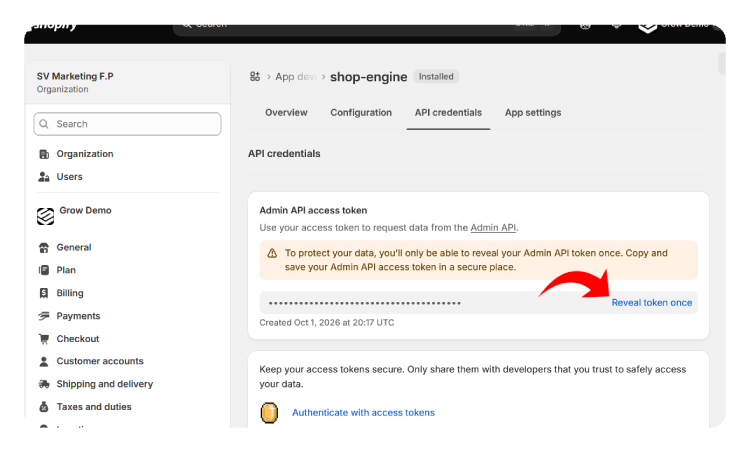Screen dimensions: 750x452
Task: Open Authenticate with access tokens link
Action: click(x=364, y=413)
